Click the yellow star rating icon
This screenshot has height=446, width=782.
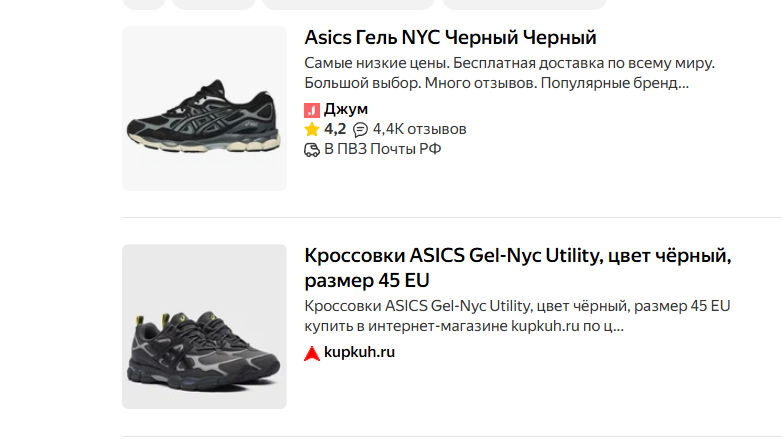pyautogui.click(x=311, y=130)
